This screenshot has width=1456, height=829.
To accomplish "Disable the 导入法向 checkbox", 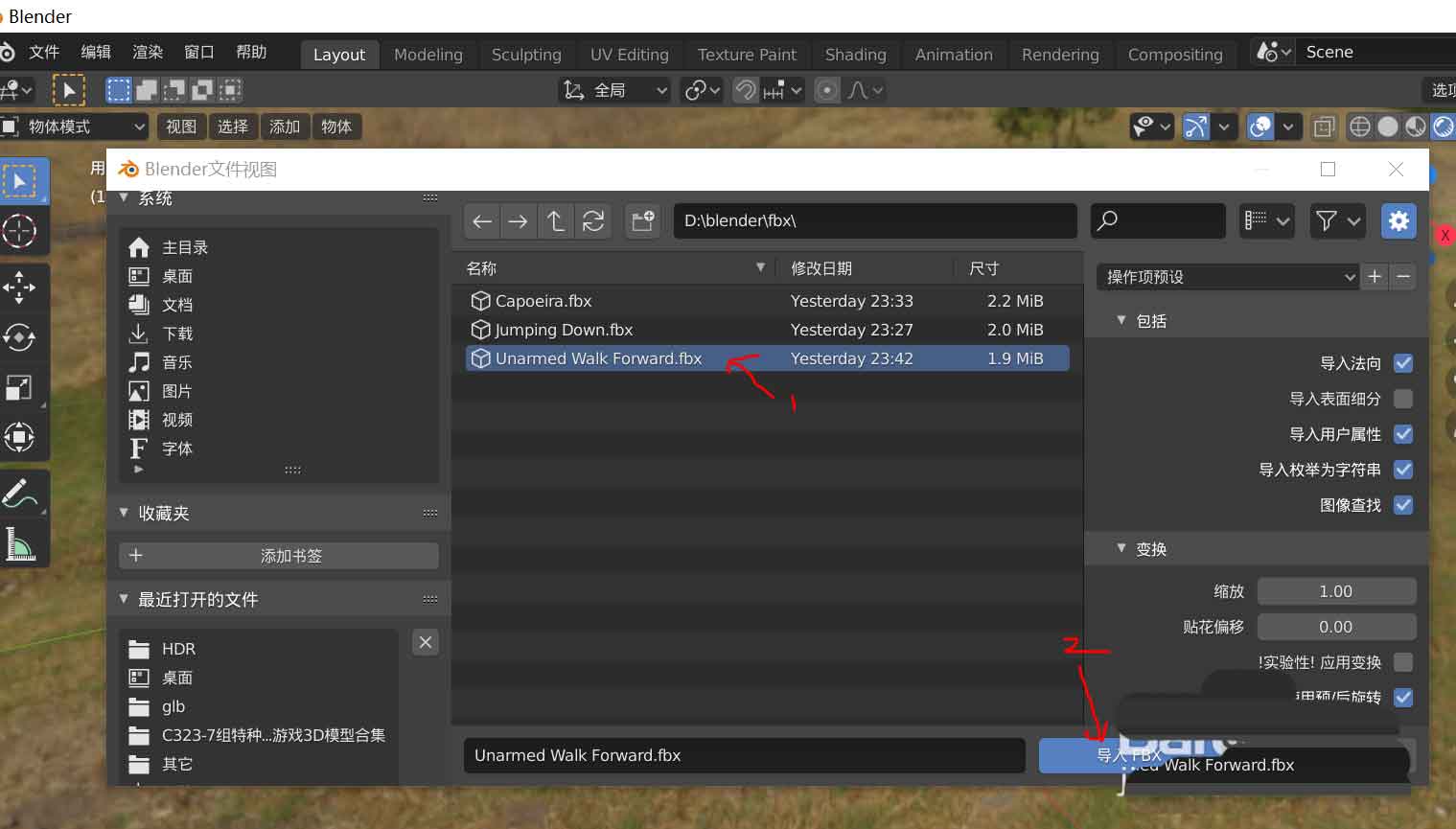I will pyautogui.click(x=1403, y=363).
